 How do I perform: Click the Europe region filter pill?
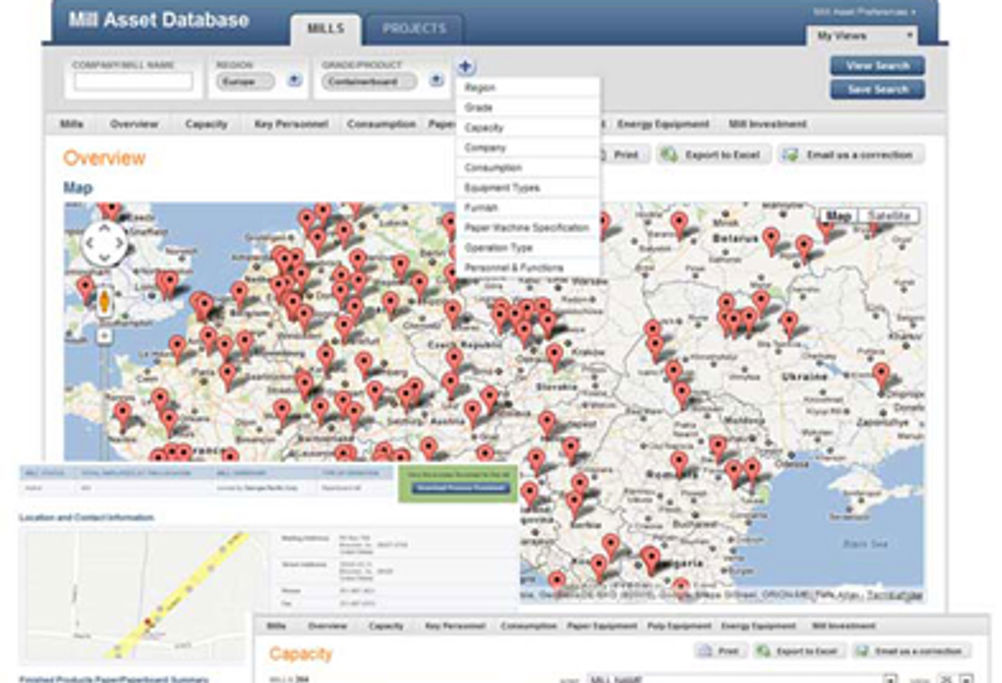pyautogui.click(x=245, y=81)
